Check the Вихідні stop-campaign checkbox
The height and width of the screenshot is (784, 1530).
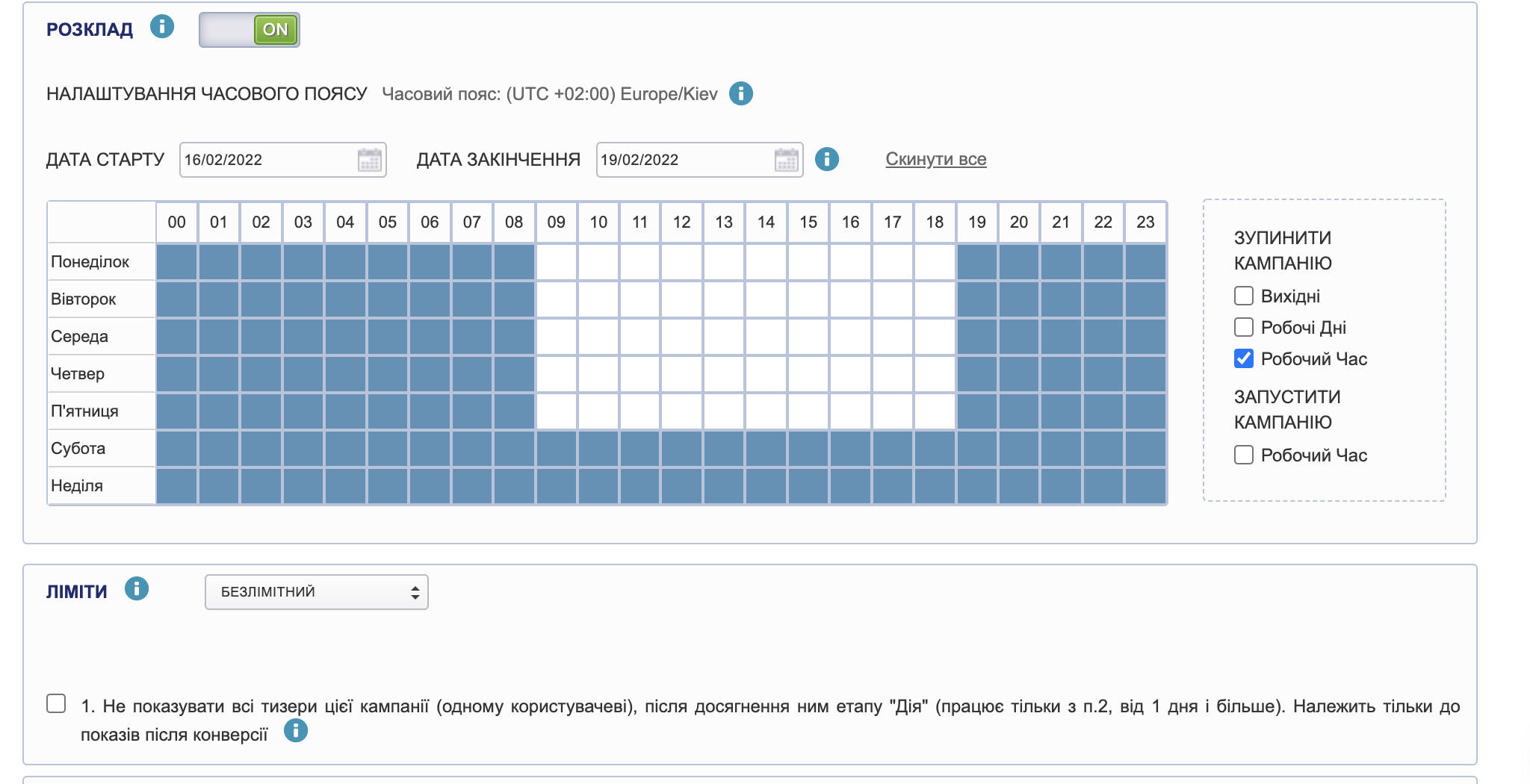(x=1243, y=296)
